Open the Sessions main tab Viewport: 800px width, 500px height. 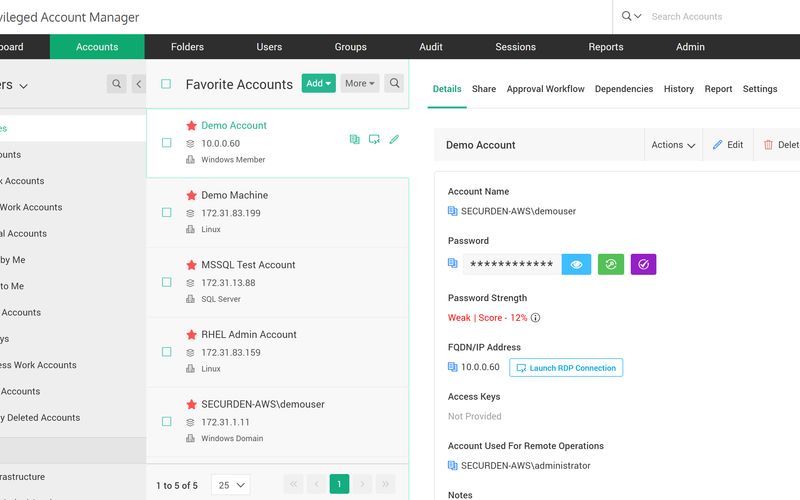click(515, 47)
